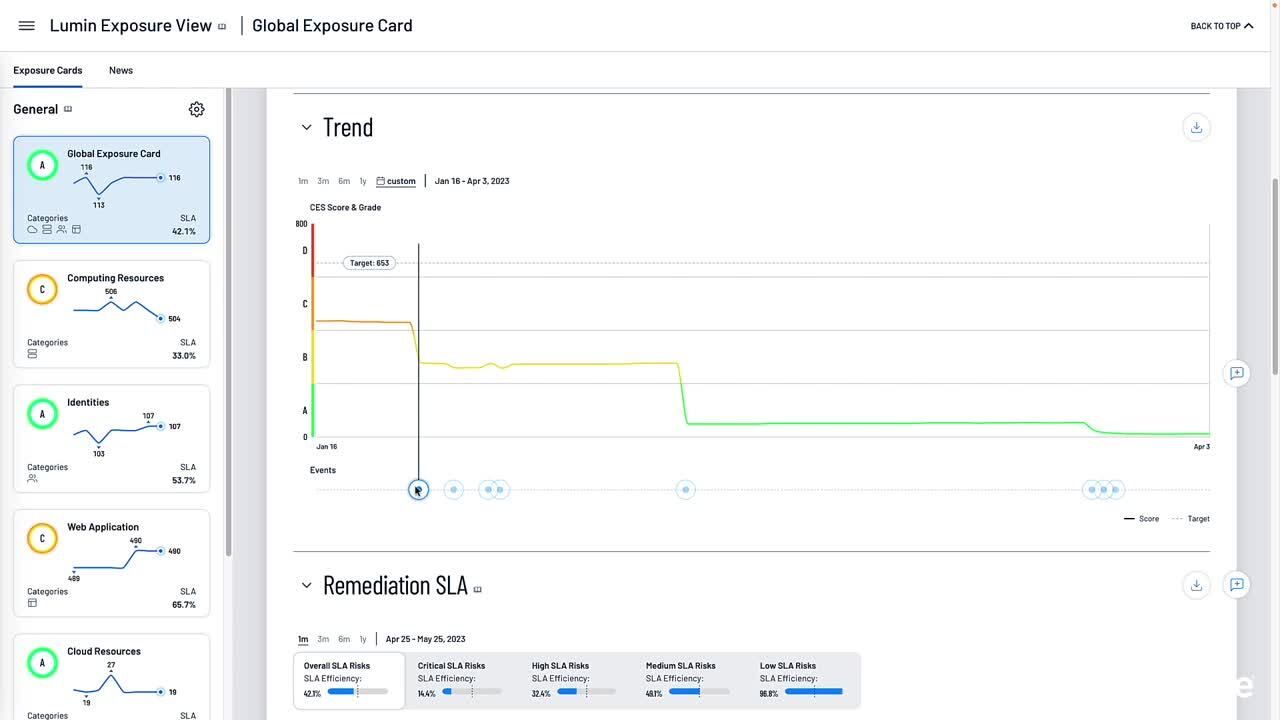Download the Remediation SLA section
The width and height of the screenshot is (1280, 720).
tap(1196, 585)
